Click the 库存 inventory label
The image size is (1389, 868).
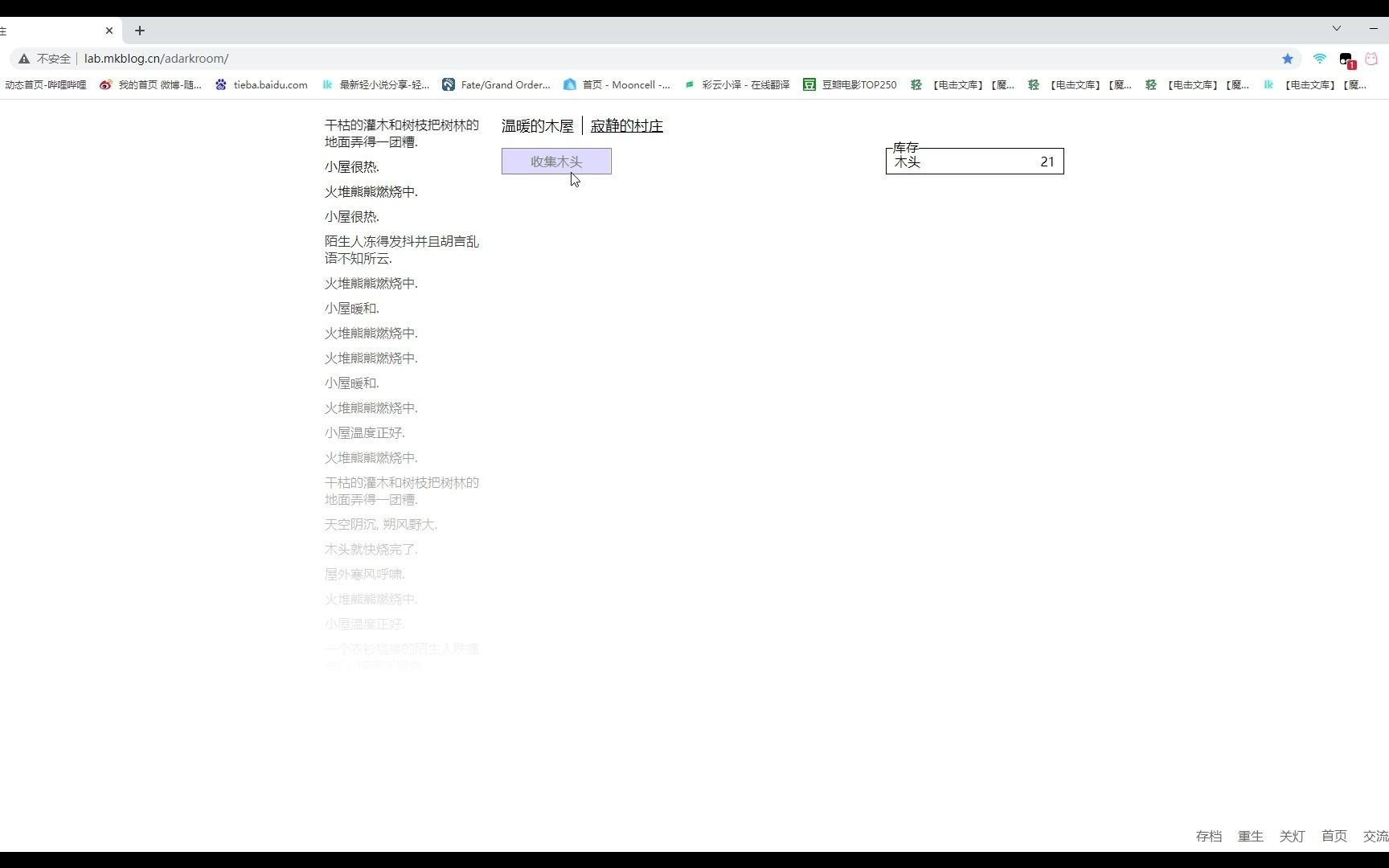[905, 147]
